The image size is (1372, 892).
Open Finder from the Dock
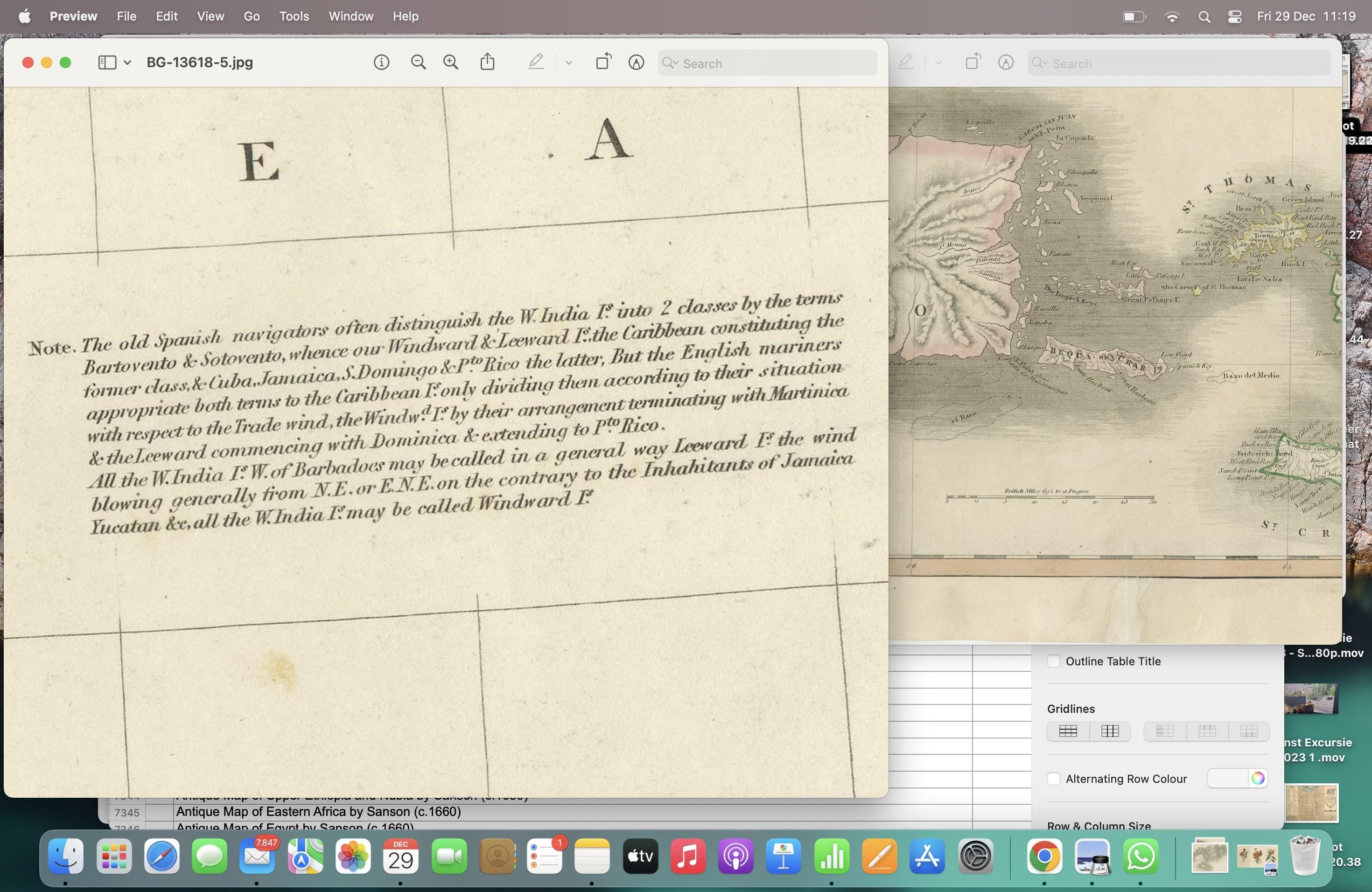[66, 856]
